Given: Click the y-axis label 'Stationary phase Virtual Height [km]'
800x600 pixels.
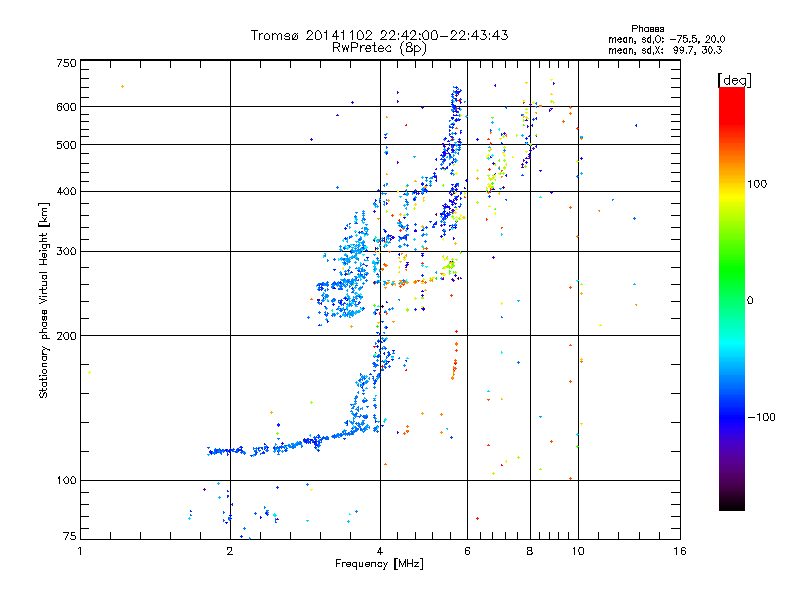Looking at the screenshot, I should (x=43, y=300).
